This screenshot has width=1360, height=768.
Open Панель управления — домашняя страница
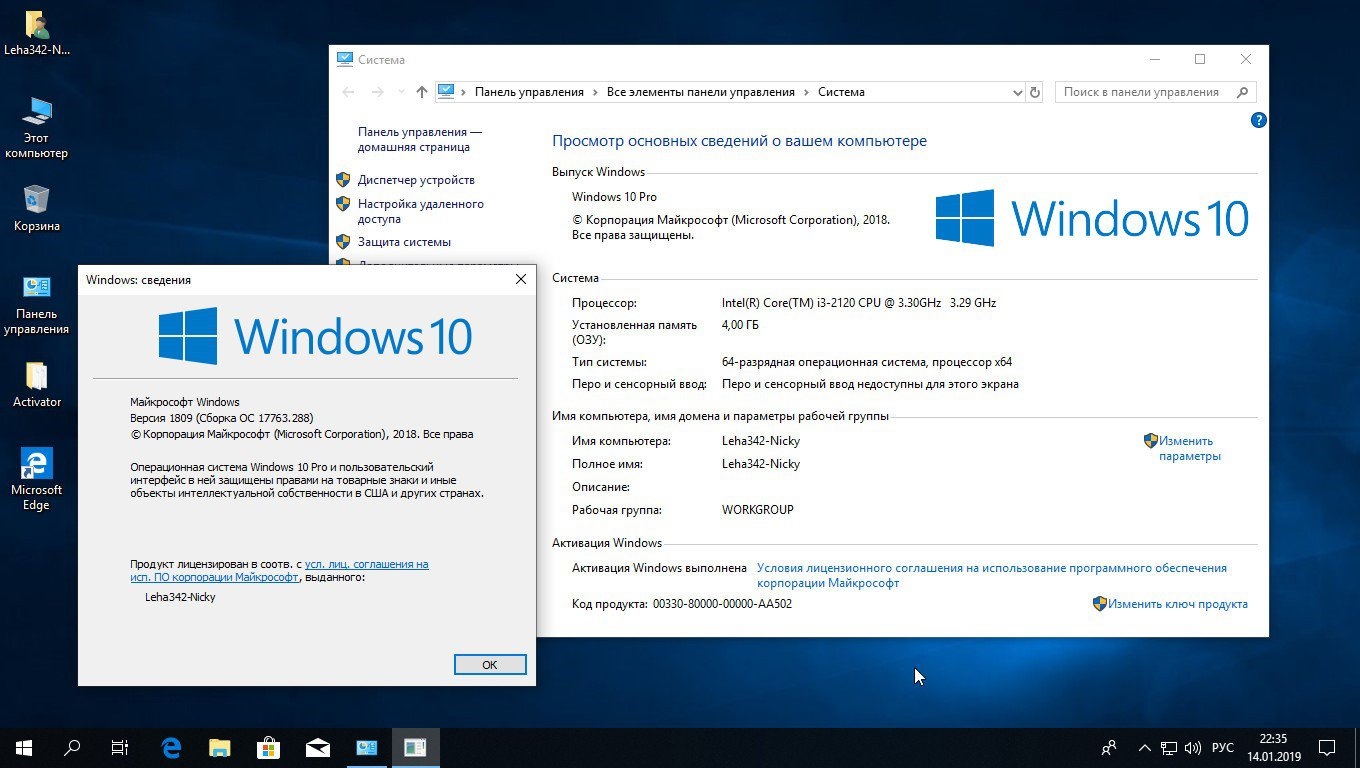(420, 139)
